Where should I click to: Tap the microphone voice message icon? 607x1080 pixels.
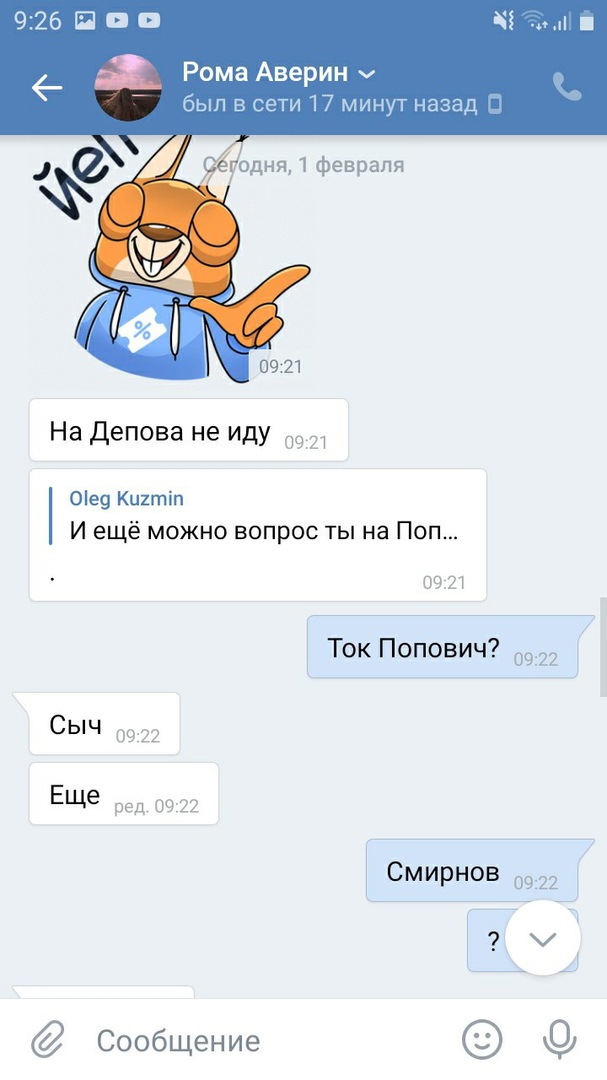[x=559, y=1039]
